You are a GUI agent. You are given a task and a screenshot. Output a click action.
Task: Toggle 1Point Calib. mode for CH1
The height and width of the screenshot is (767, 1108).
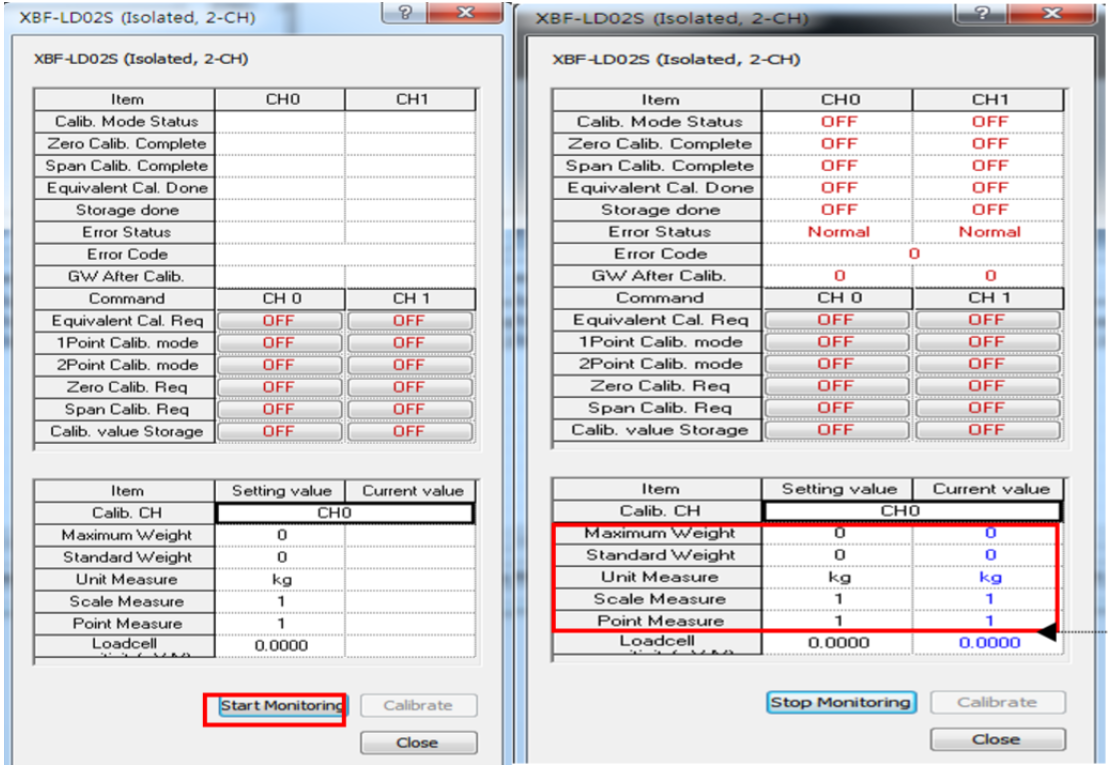(x=410, y=342)
